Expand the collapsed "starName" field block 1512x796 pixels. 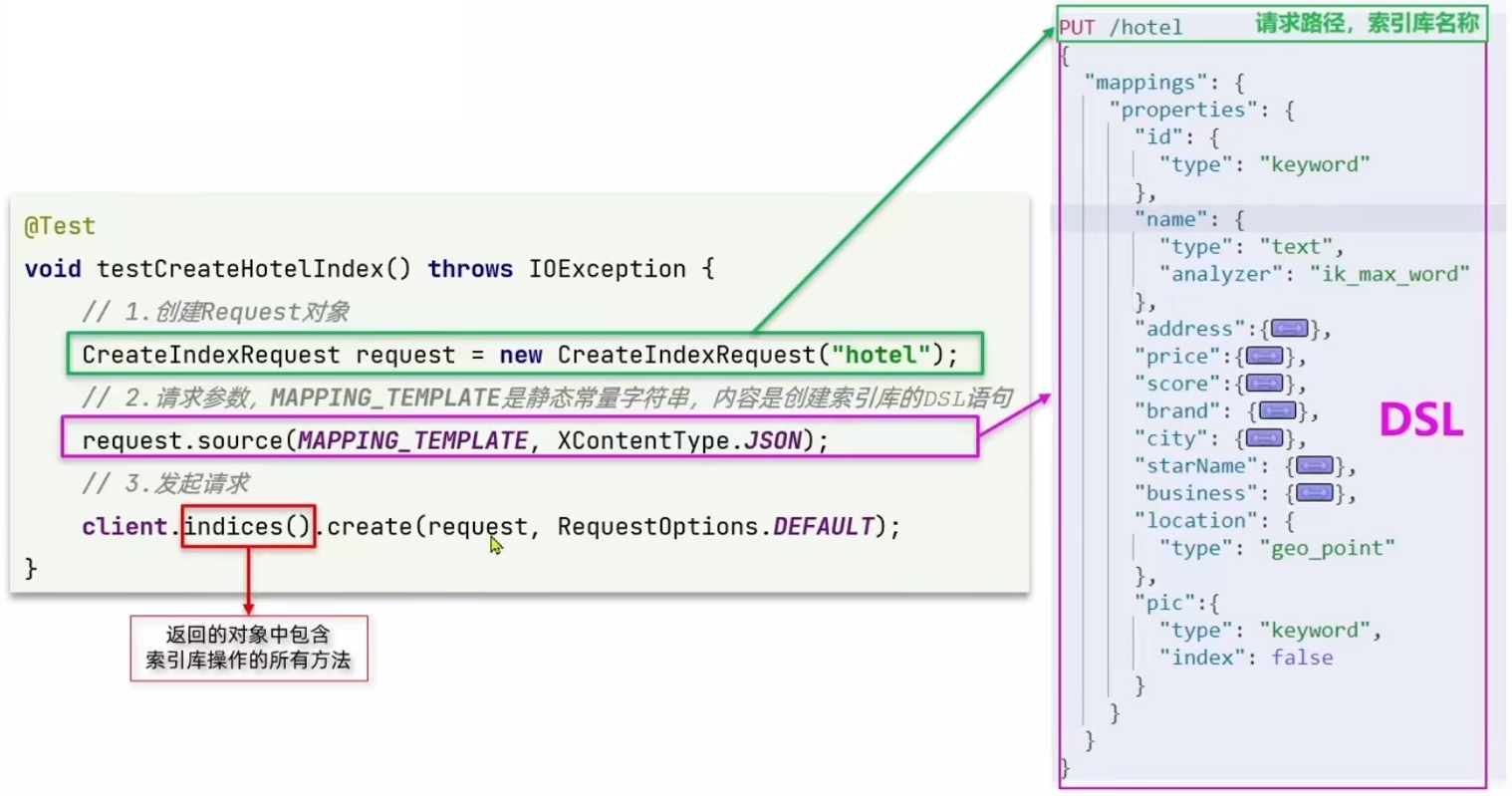[1314, 465]
